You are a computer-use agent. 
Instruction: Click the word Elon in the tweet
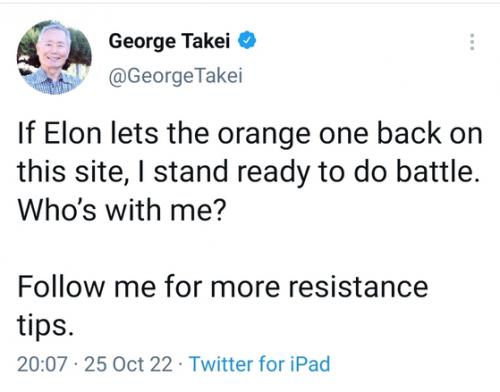pos(72,133)
